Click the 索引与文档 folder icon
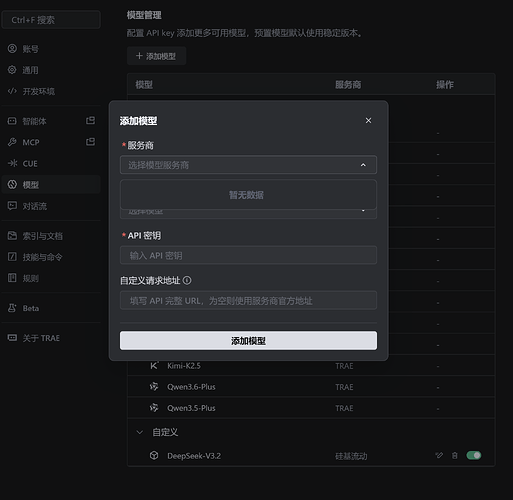 [x=12, y=236]
